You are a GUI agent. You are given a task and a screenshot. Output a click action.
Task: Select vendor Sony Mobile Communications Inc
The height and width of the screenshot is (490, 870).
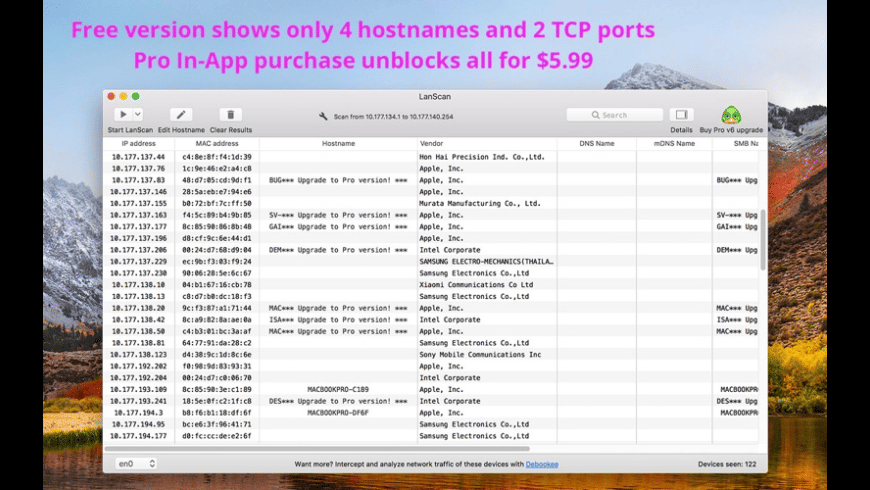click(x=480, y=355)
